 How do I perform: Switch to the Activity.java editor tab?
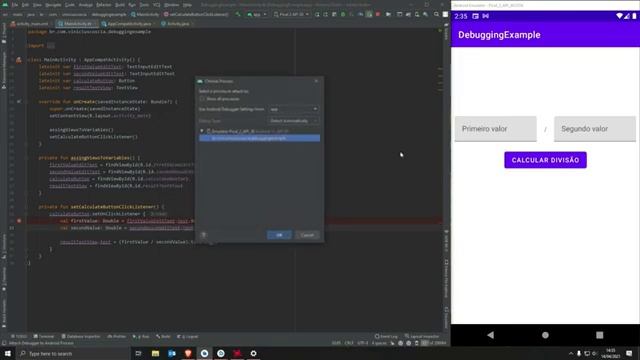[178, 24]
